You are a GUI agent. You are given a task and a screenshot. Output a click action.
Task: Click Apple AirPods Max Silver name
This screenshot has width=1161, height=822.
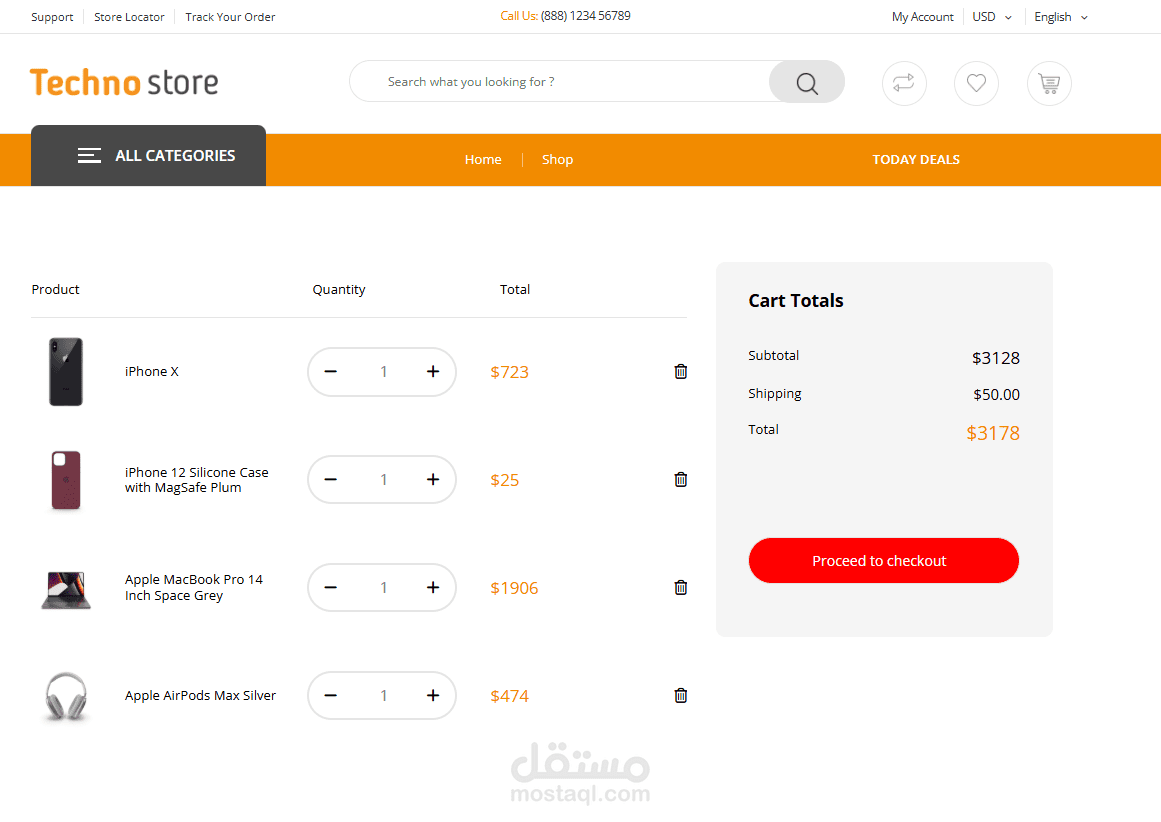200,695
